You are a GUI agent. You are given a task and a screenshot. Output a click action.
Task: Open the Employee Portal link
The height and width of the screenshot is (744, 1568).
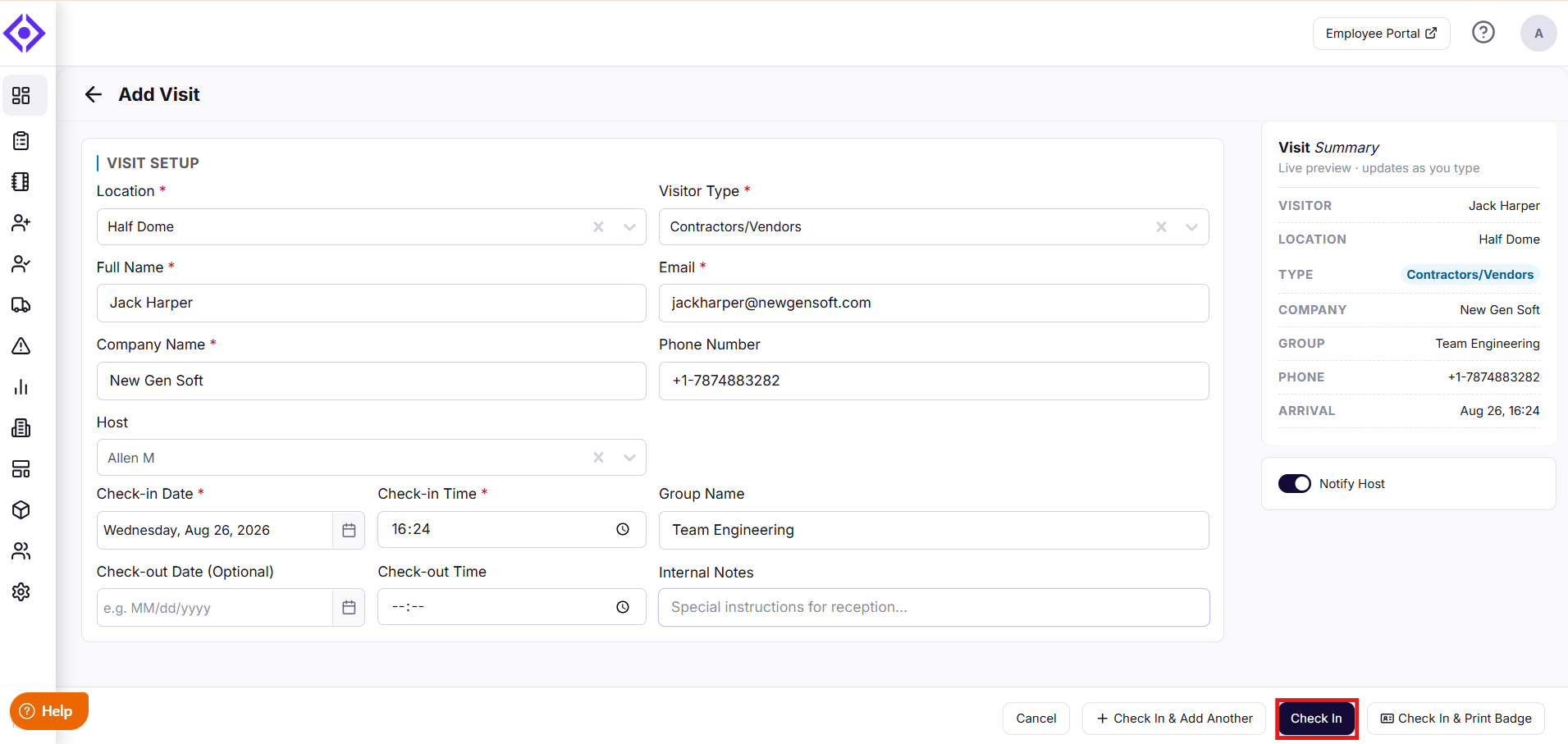pos(1381,34)
